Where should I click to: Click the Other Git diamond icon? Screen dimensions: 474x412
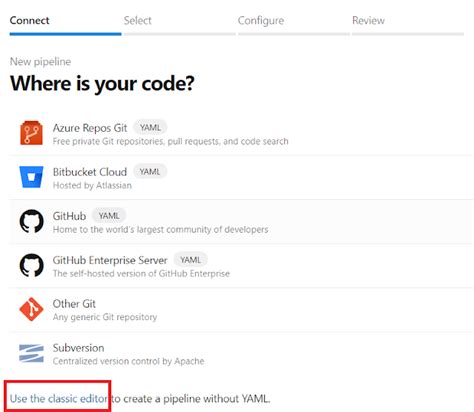(x=31, y=309)
